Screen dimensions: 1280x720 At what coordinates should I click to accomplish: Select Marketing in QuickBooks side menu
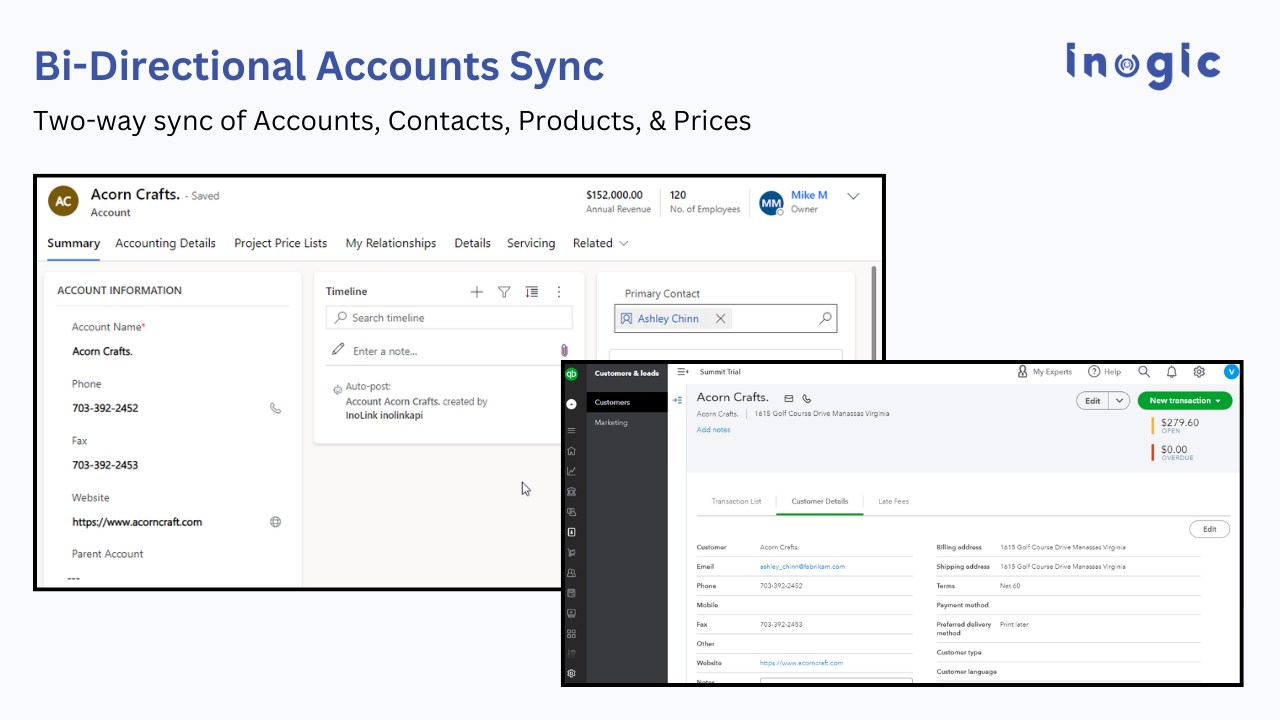tap(611, 423)
